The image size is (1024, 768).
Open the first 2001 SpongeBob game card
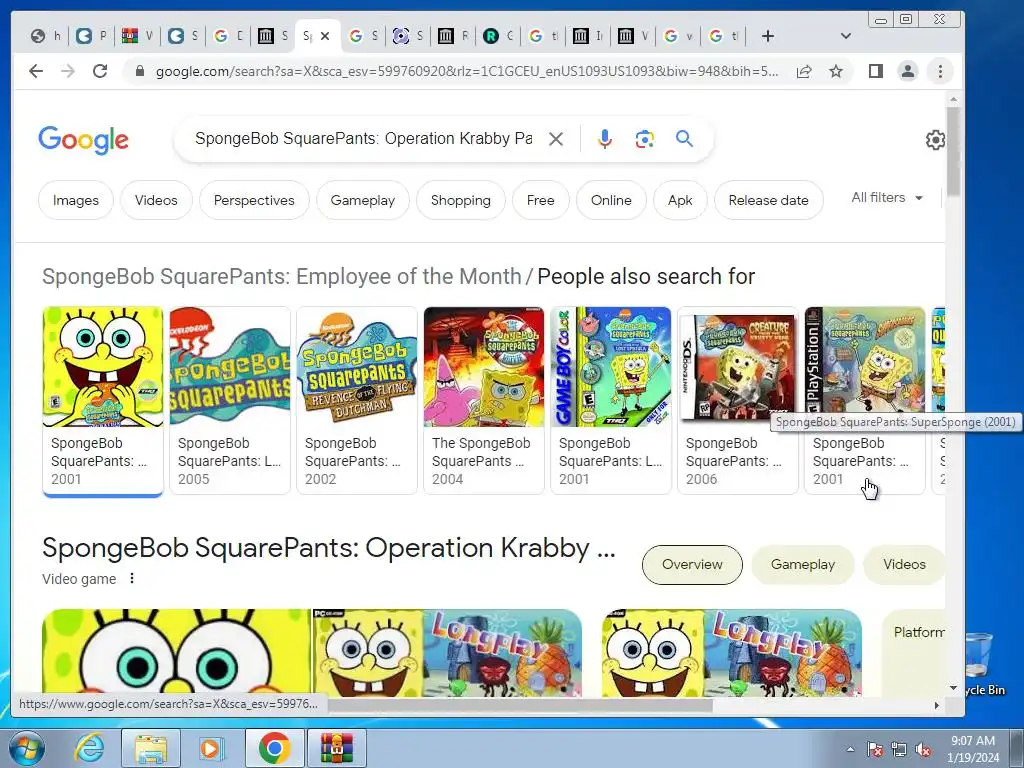pyautogui.click(x=103, y=401)
